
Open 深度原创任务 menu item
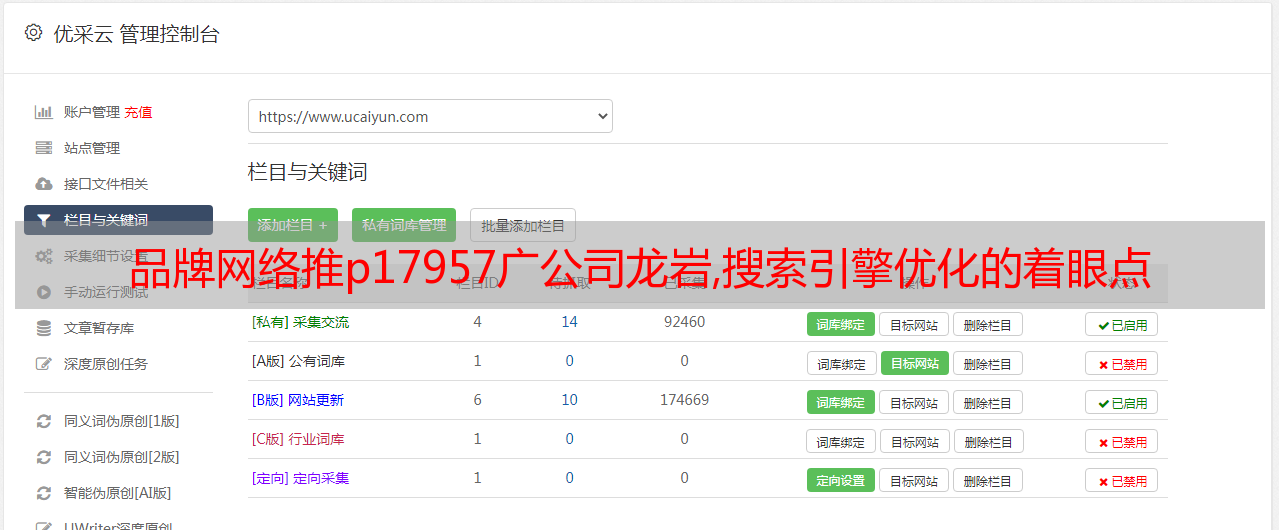[106, 364]
